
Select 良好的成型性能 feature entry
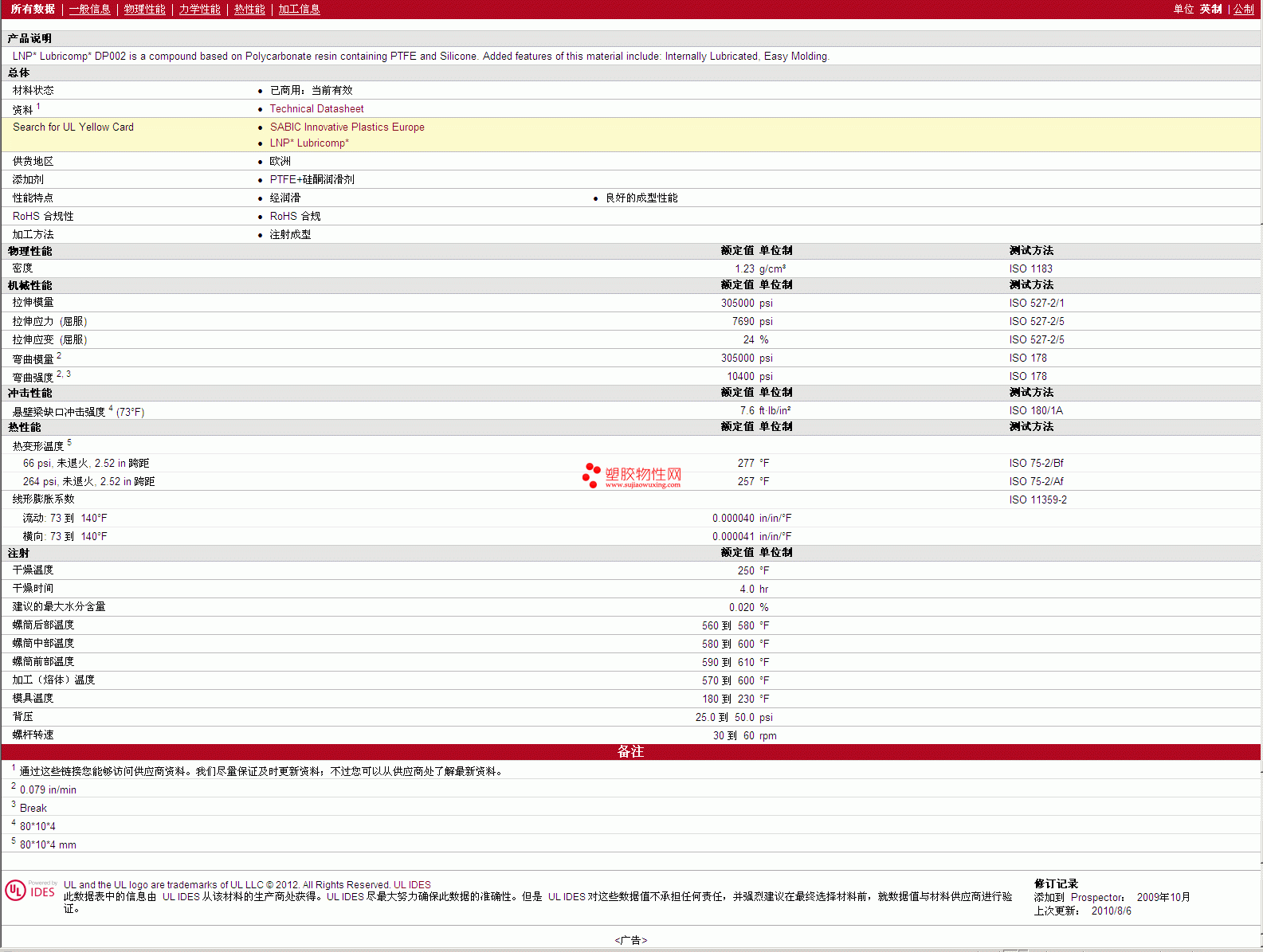[x=641, y=198]
